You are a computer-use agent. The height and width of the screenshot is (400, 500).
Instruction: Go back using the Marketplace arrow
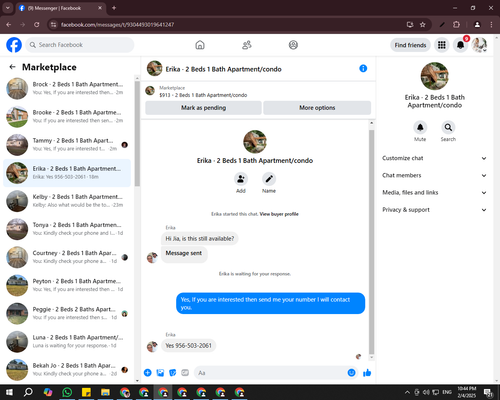click(12, 67)
